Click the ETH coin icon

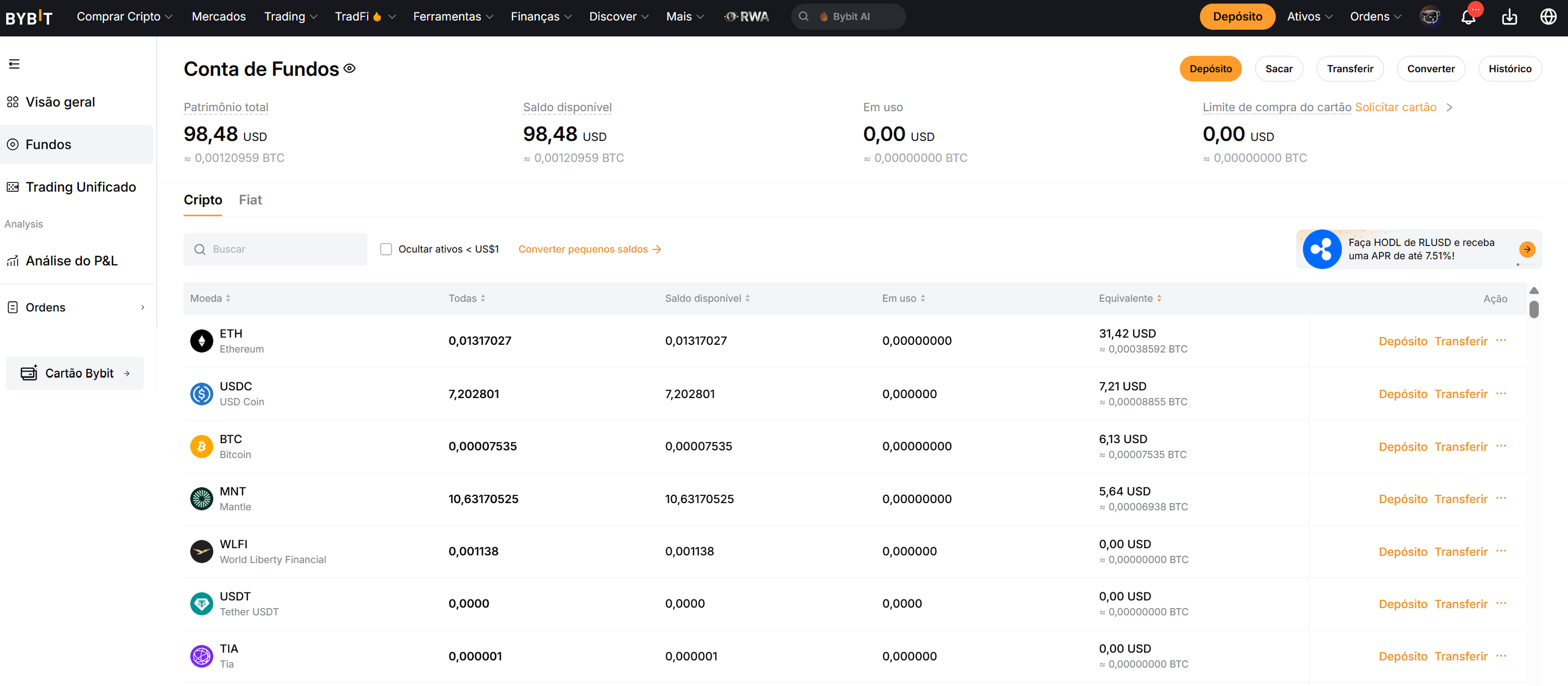[201, 341]
